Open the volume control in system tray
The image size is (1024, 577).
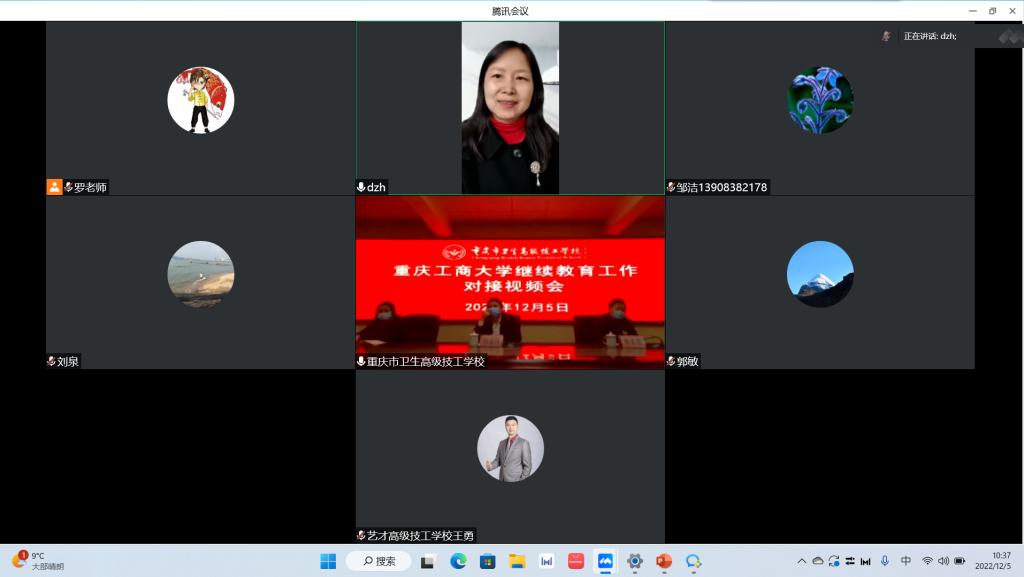click(x=943, y=561)
